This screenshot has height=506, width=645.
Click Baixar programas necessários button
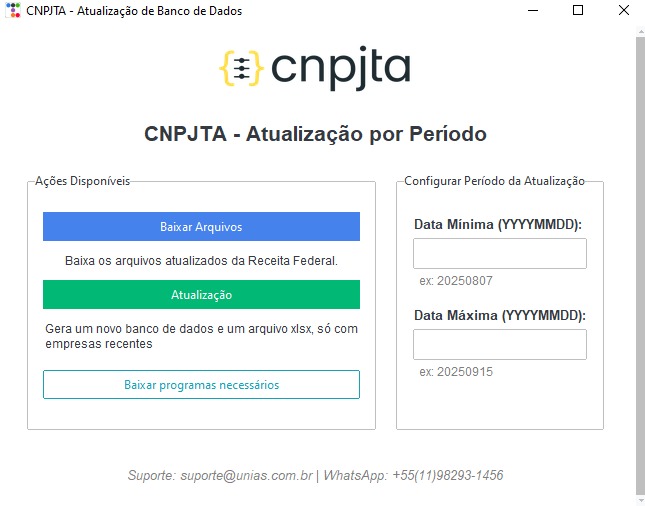click(x=201, y=385)
